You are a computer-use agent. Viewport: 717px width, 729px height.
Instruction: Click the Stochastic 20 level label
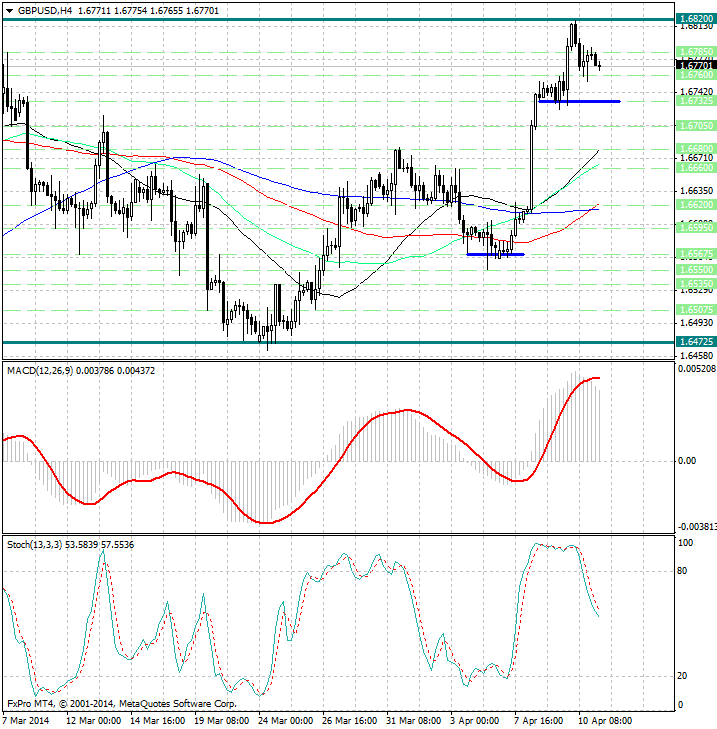(x=685, y=675)
